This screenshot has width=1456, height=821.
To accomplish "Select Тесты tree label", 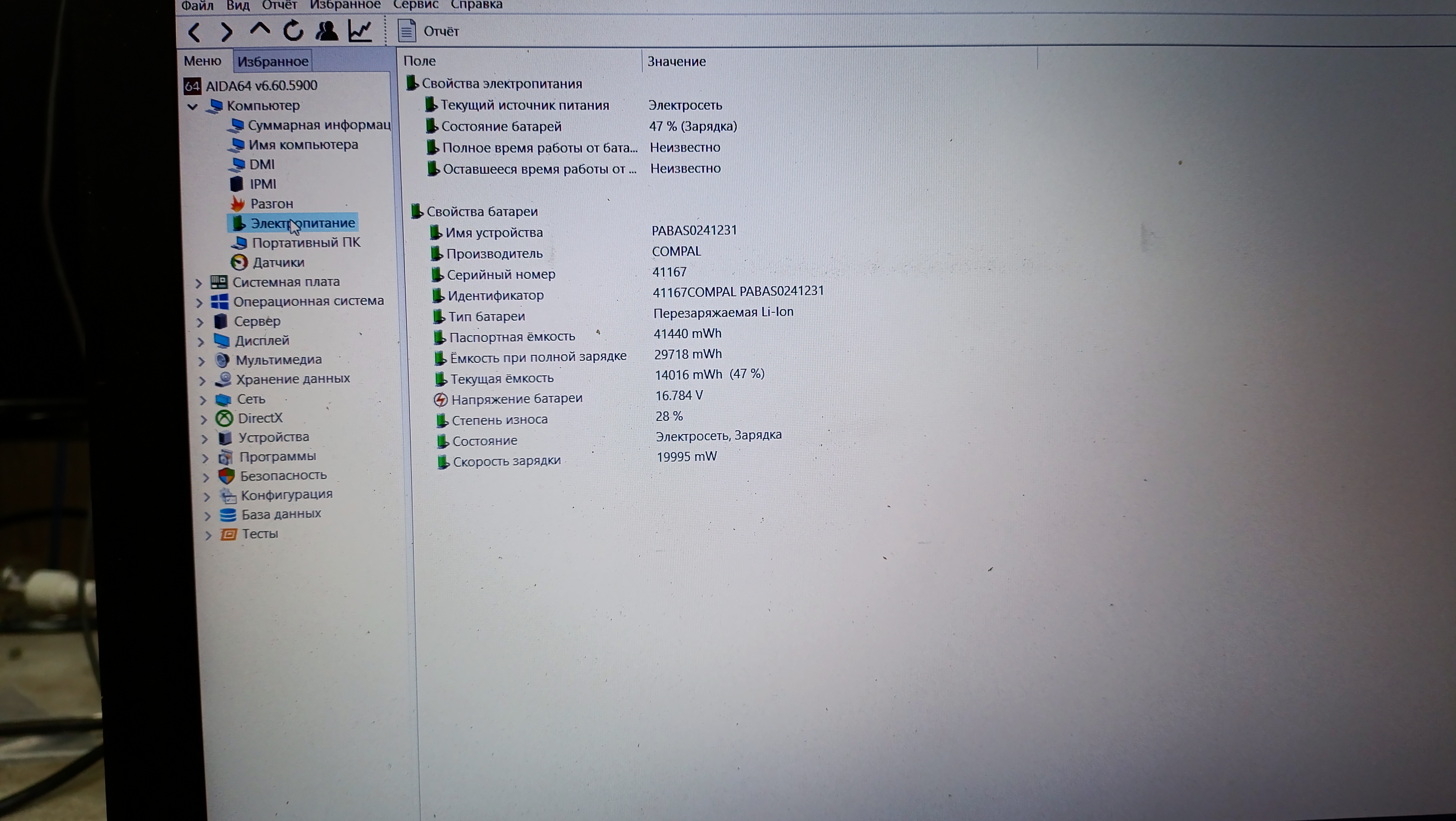I will 260,534.
